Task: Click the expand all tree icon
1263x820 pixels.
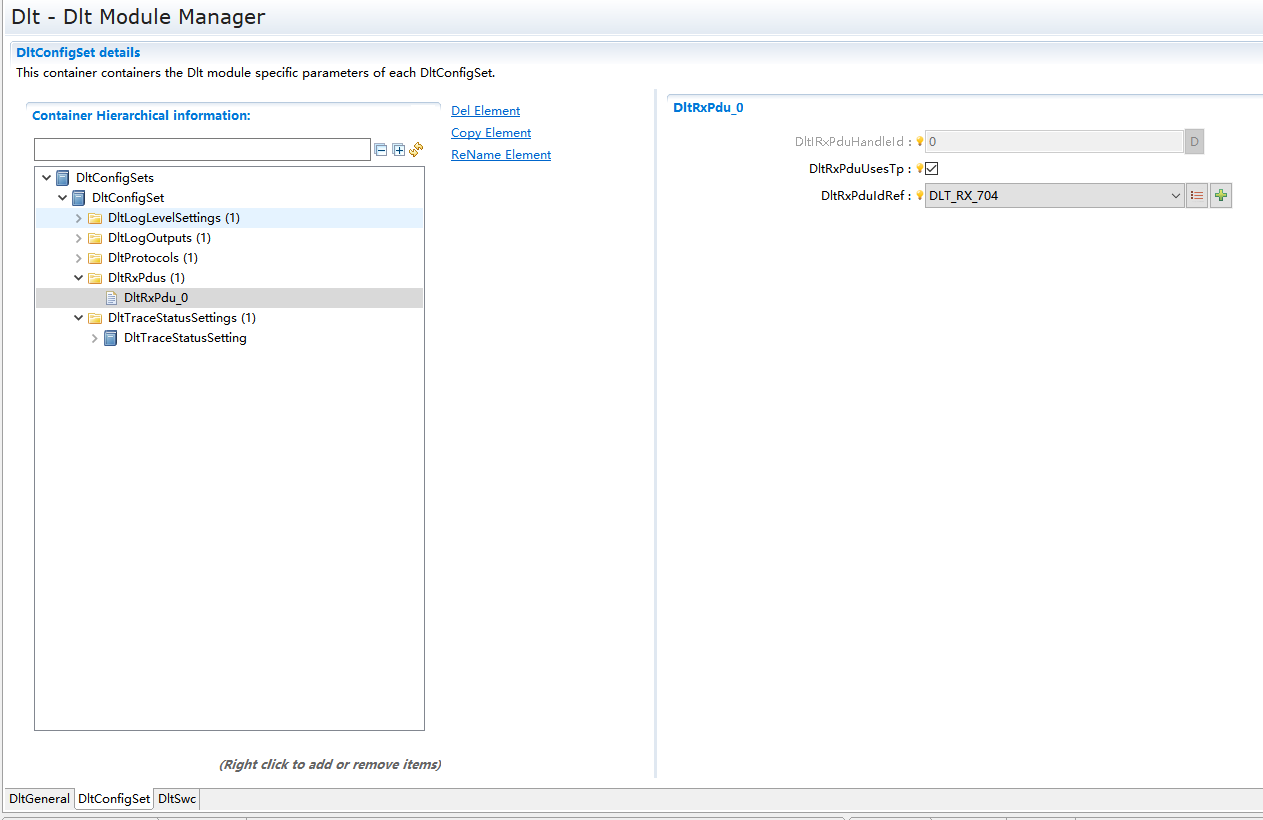Action: click(x=399, y=150)
